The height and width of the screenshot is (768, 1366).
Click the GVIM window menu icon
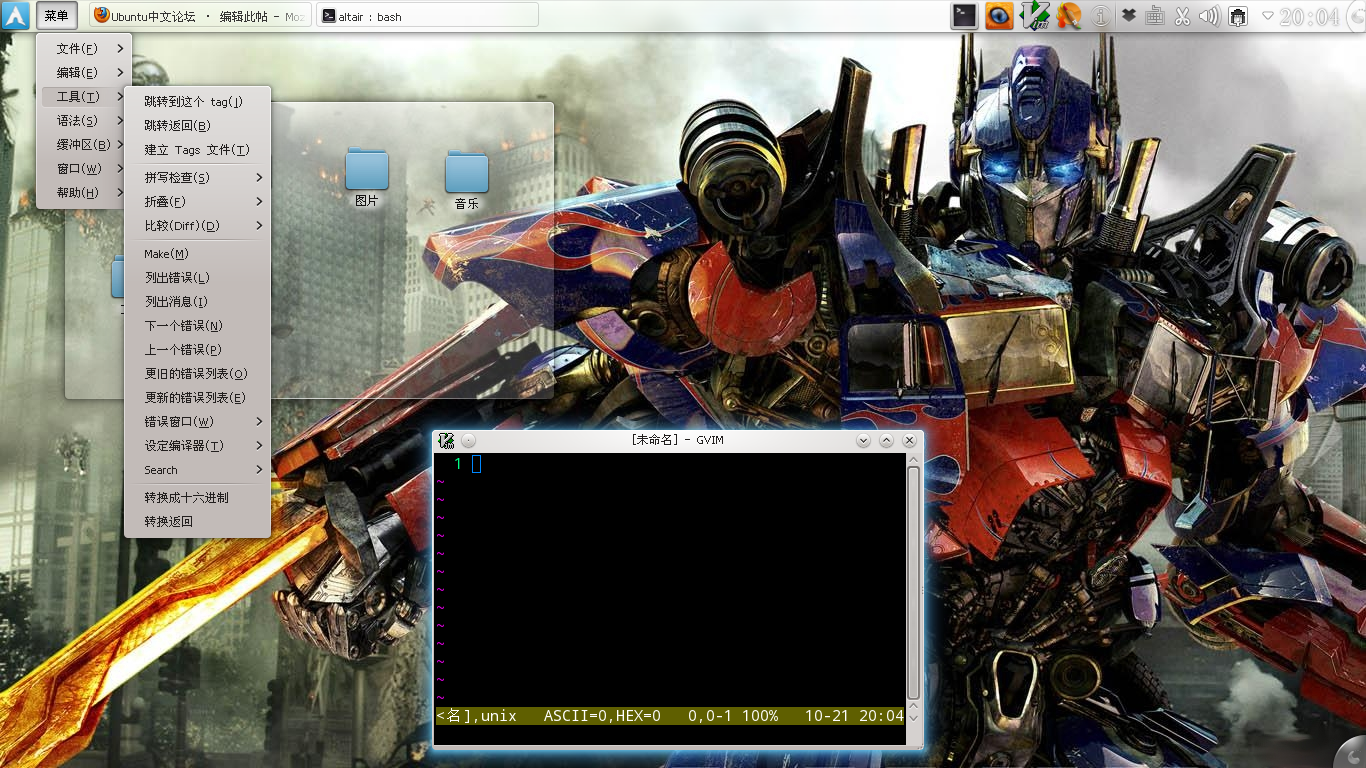pos(447,440)
